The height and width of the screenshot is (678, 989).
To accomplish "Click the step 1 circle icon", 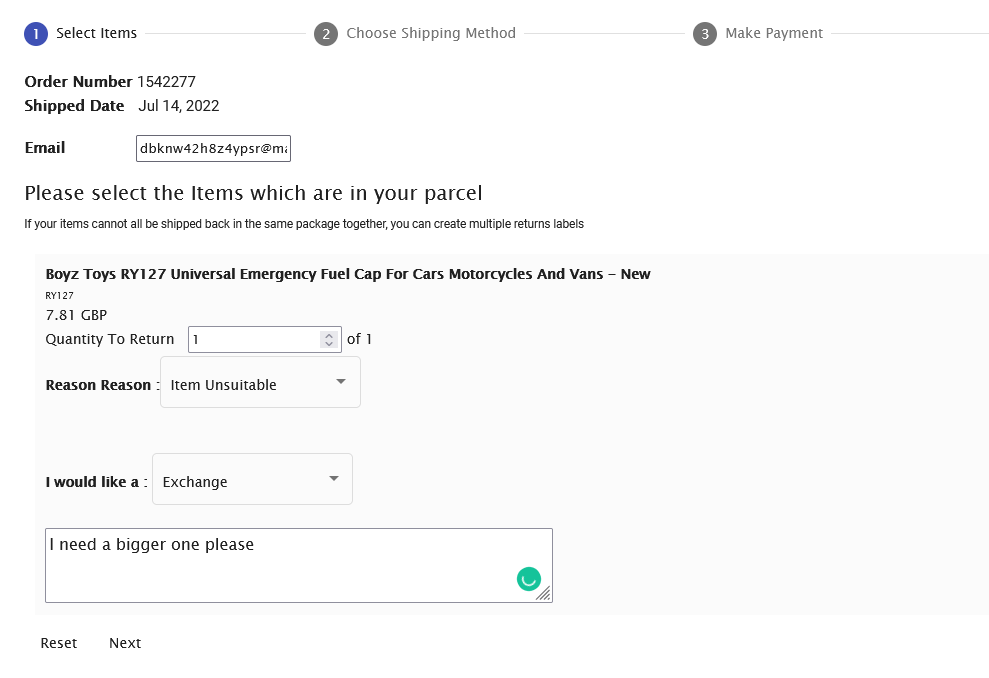I will [x=36, y=33].
